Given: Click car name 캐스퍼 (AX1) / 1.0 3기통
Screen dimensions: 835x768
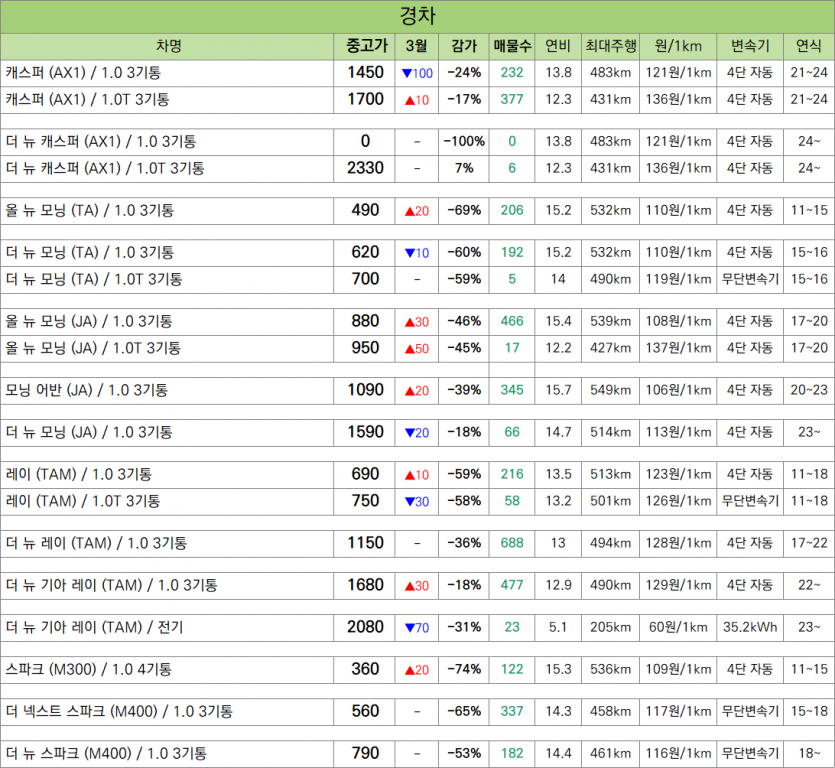Looking at the screenshot, I should (83, 73).
